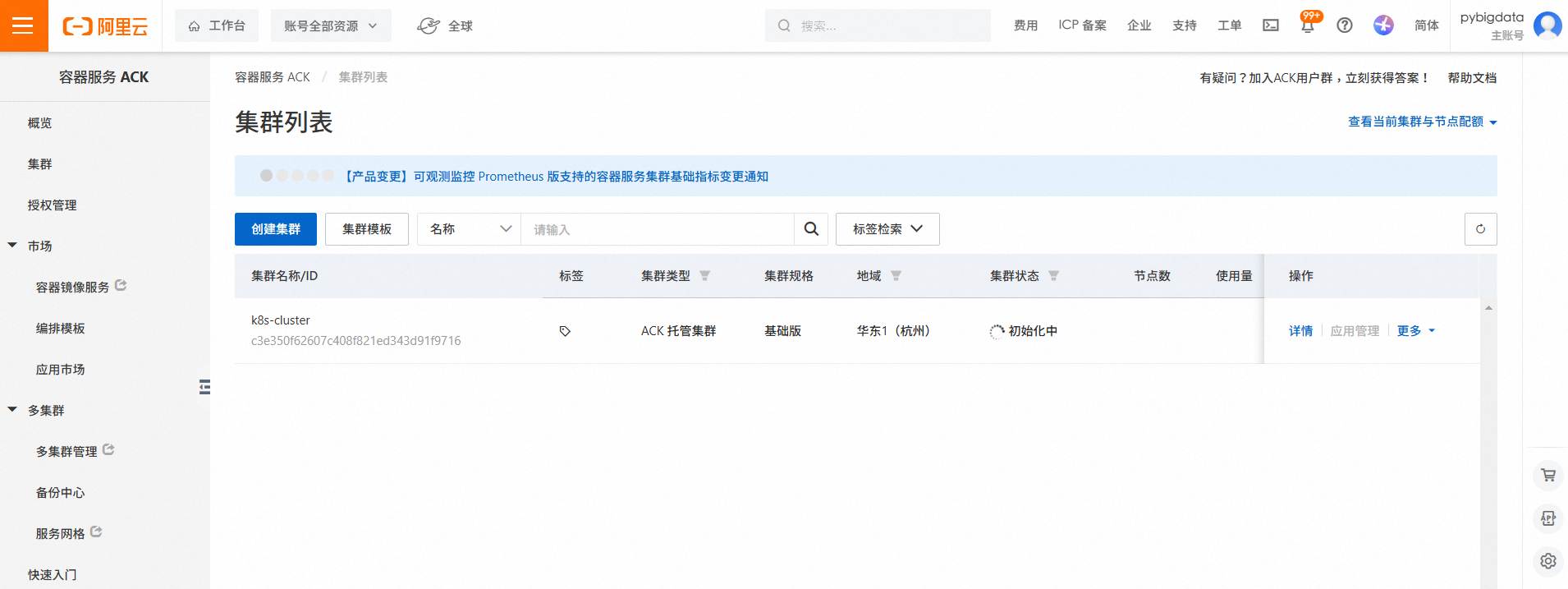The width and height of the screenshot is (1568, 589).
Task: Click the 加入ACK用户群 prompt text
Action: (1314, 78)
